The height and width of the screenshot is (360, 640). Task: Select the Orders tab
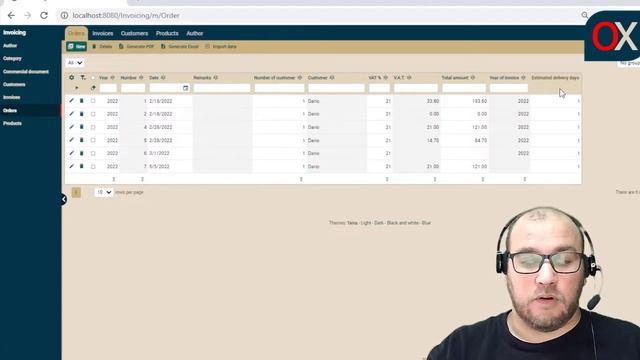(x=76, y=33)
